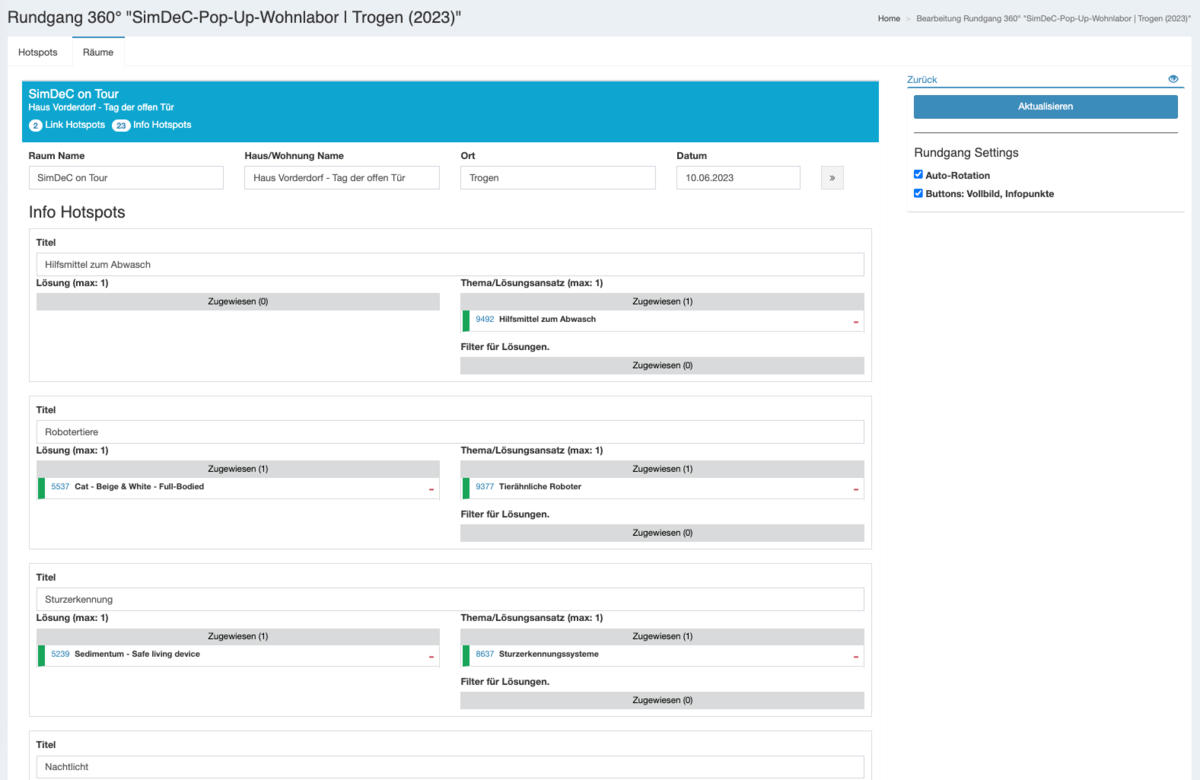
Task: Expand Filter für Lösungen bar under Robotertiere
Action: point(662,533)
